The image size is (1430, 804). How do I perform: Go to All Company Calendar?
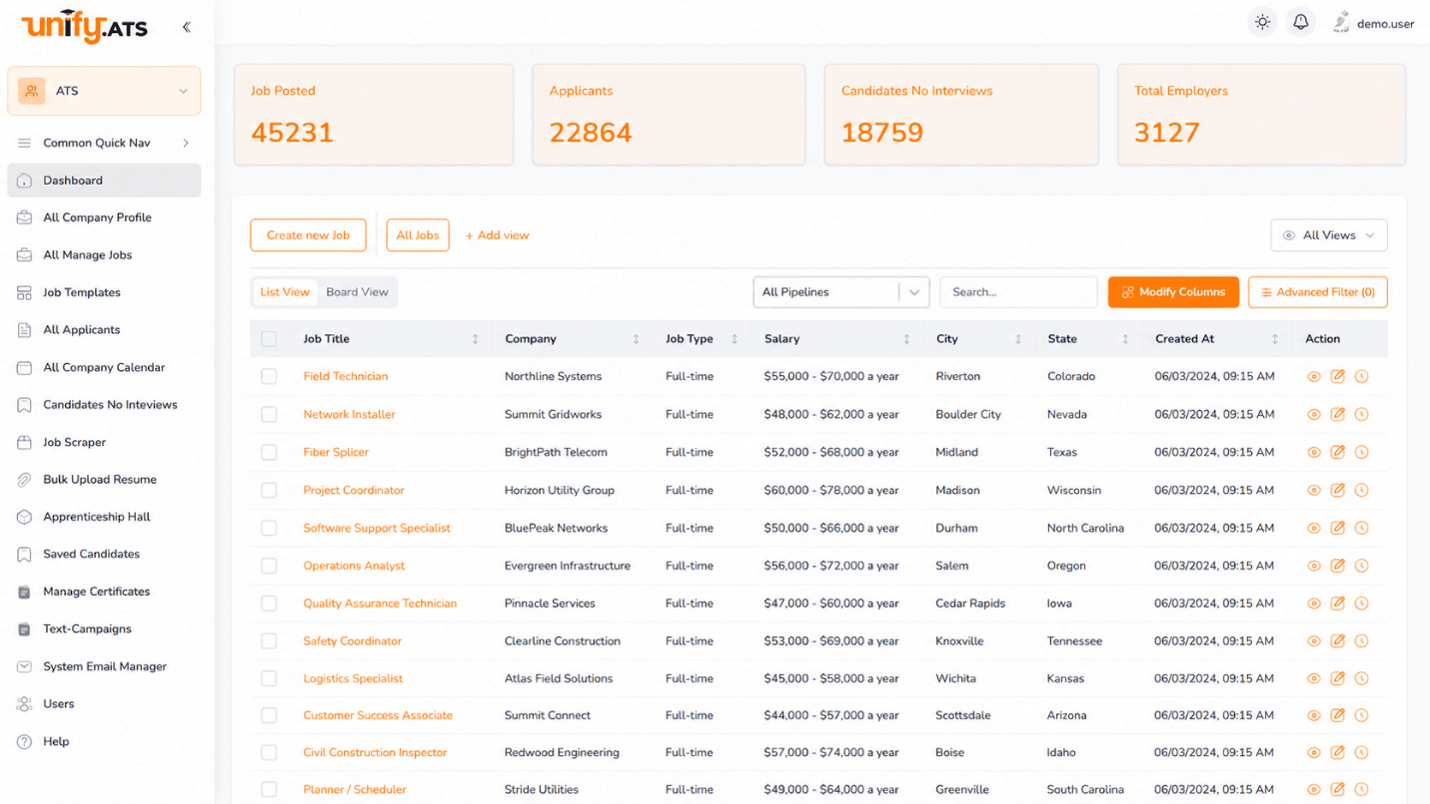[104, 368]
